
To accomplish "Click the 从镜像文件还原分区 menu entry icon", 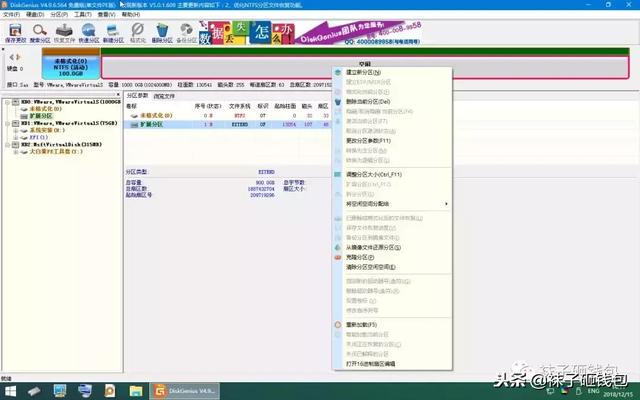I will [338, 247].
